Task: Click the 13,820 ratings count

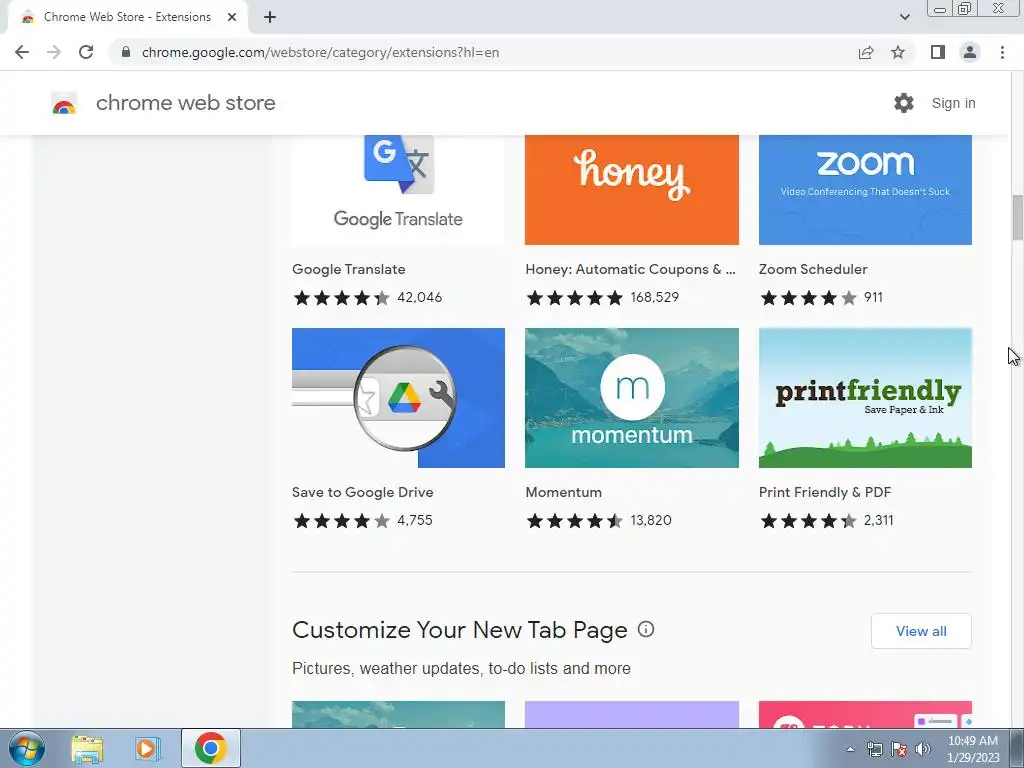Action: [650, 520]
